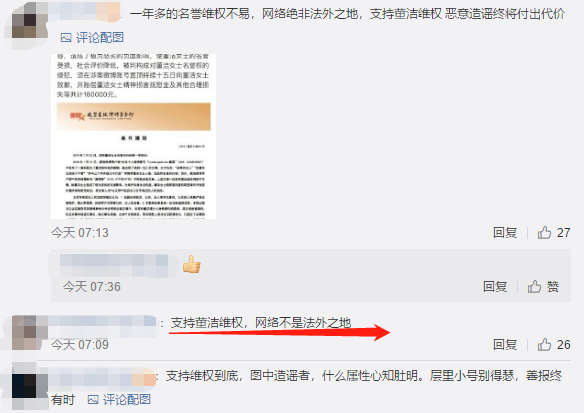Click the thumbs-up emoji in the reply
The width and height of the screenshot is (584, 413).
191,264
